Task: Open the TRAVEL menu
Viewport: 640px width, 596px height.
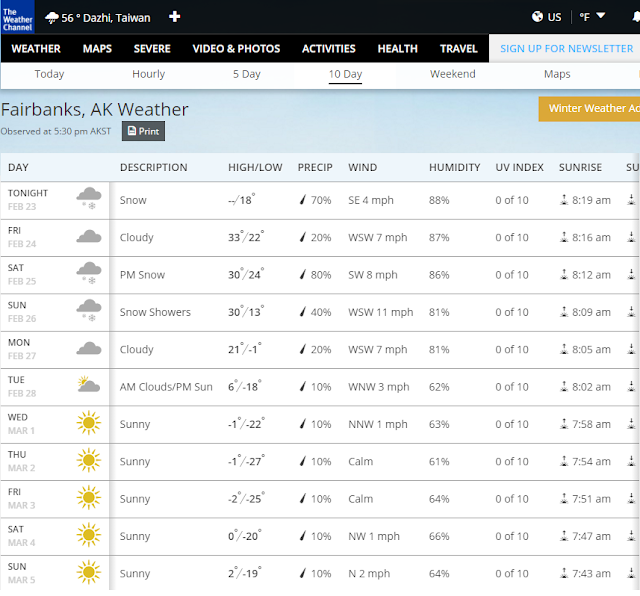Action: coord(458,49)
